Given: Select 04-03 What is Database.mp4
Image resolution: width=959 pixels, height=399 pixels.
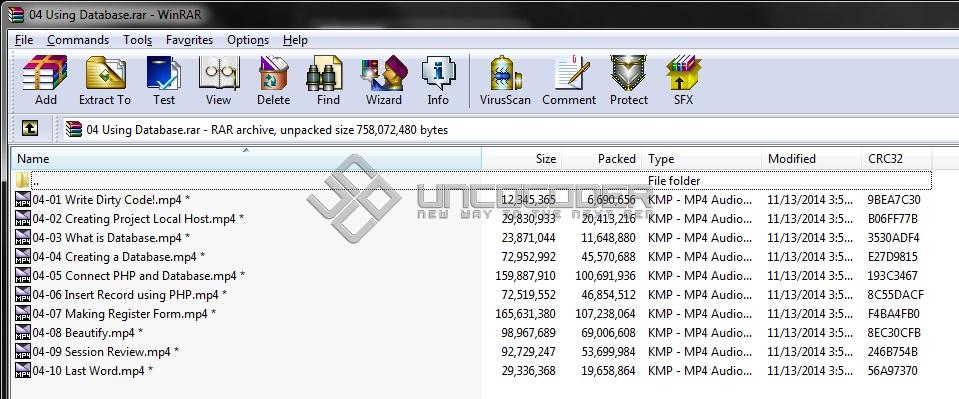Looking at the screenshot, I should point(111,237).
